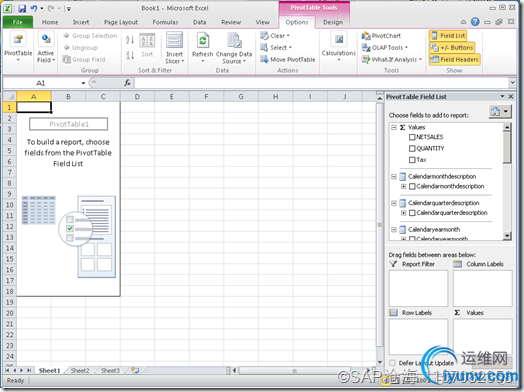Toggle the +/- Buttons option
This screenshot has height=392, width=524.
point(452,47)
